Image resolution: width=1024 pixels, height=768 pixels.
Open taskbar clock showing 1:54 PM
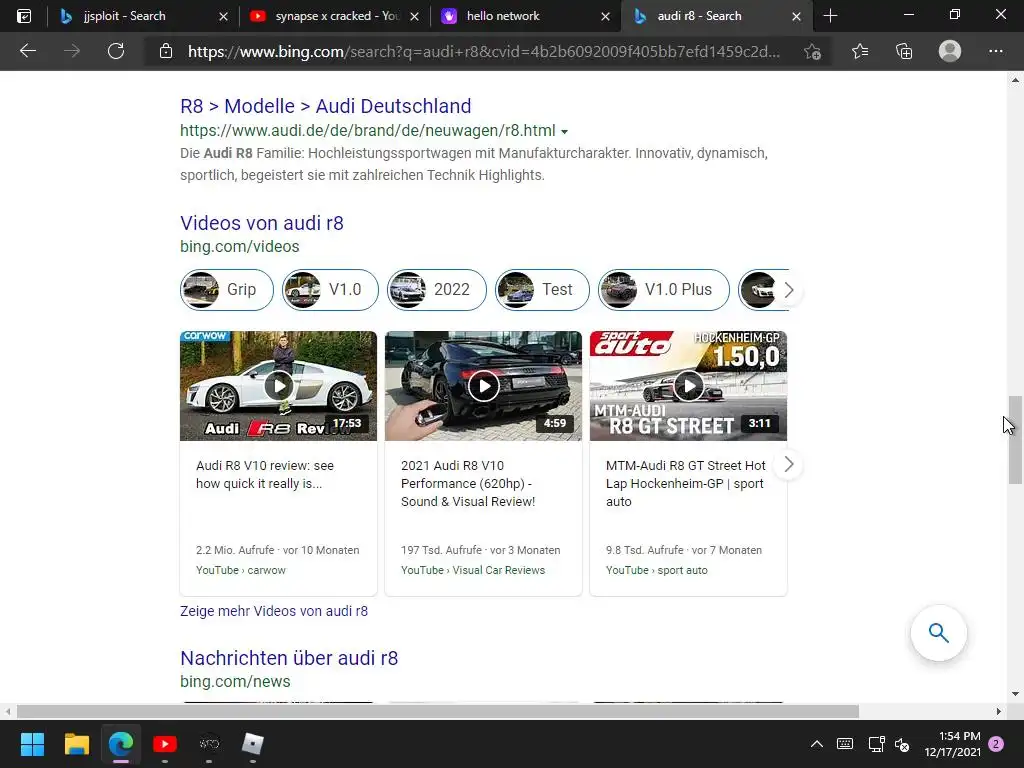(952, 744)
